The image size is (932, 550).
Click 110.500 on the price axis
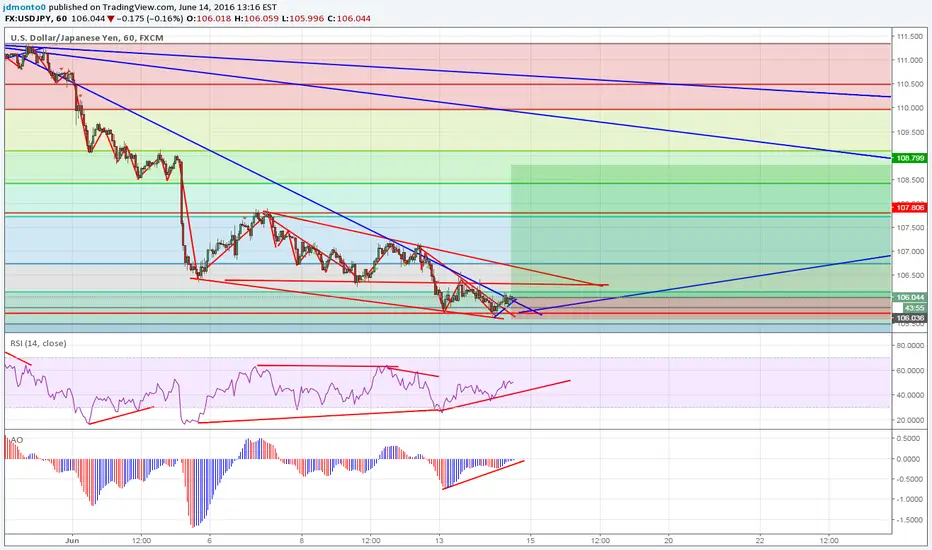[910, 84]
